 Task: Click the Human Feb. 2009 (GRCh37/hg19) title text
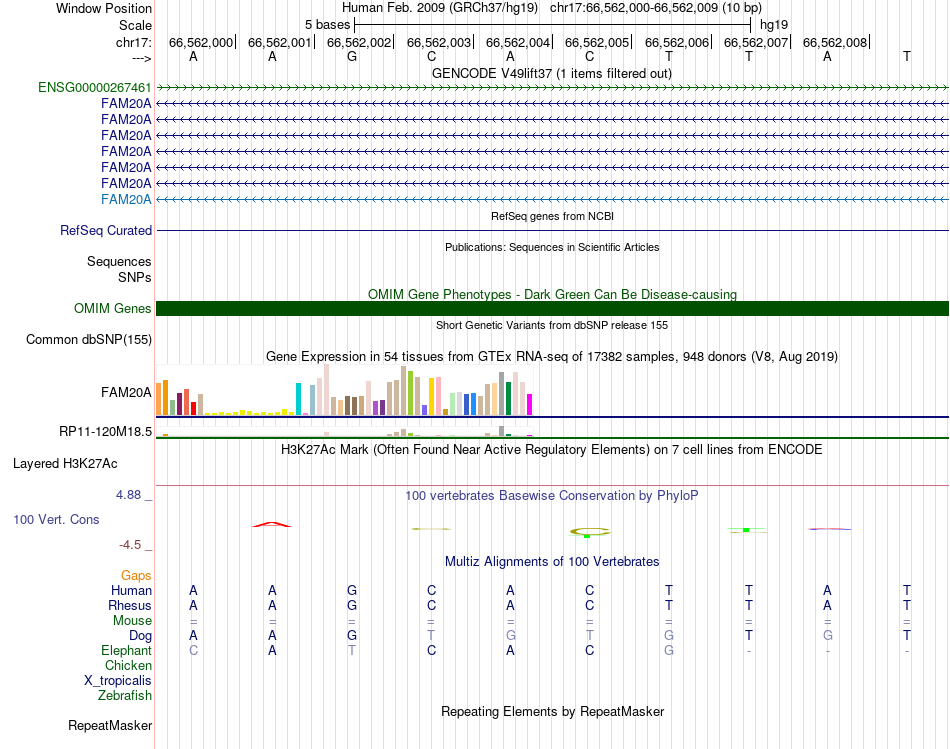pos(440,8)
